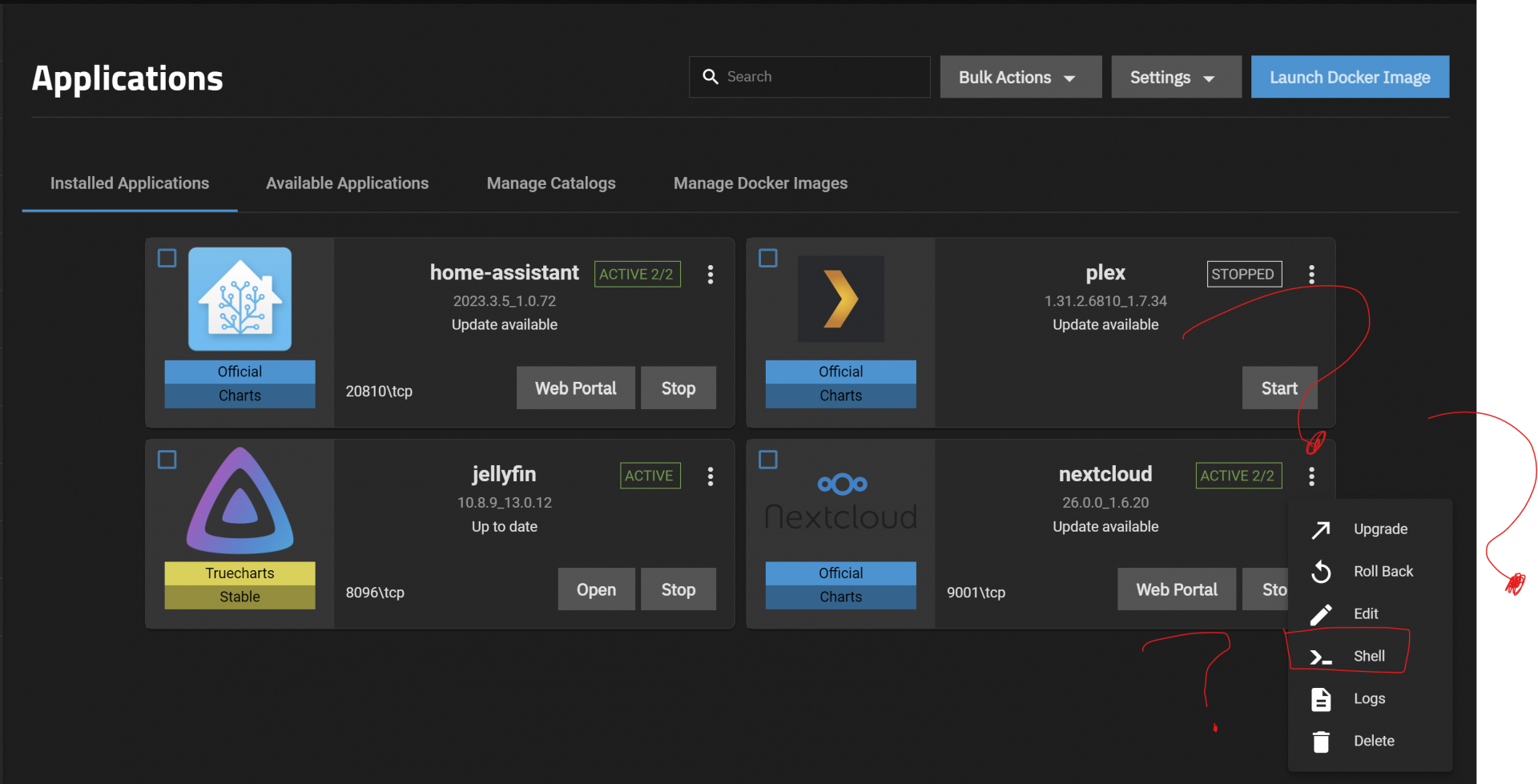Click the 20810\tcp port text
The image size is (1538, 784).
pyautogui.click(x=379, y=392)
